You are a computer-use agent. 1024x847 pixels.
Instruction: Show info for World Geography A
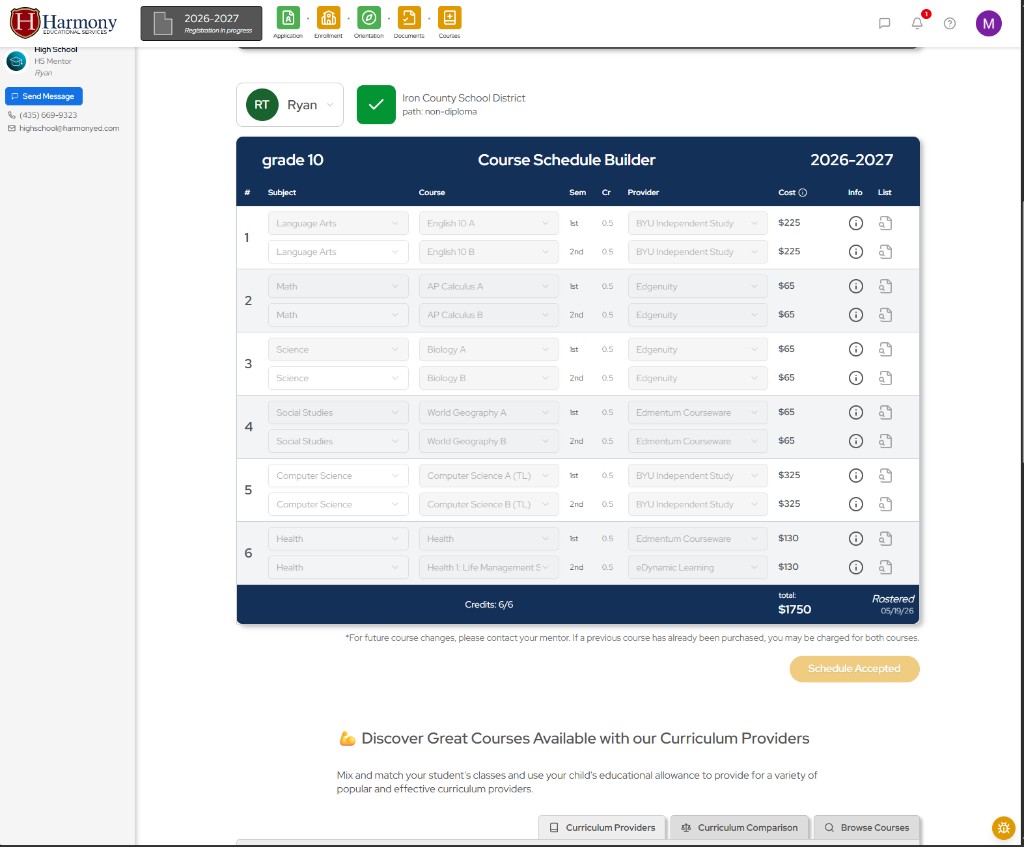click(x=856, y=413)
